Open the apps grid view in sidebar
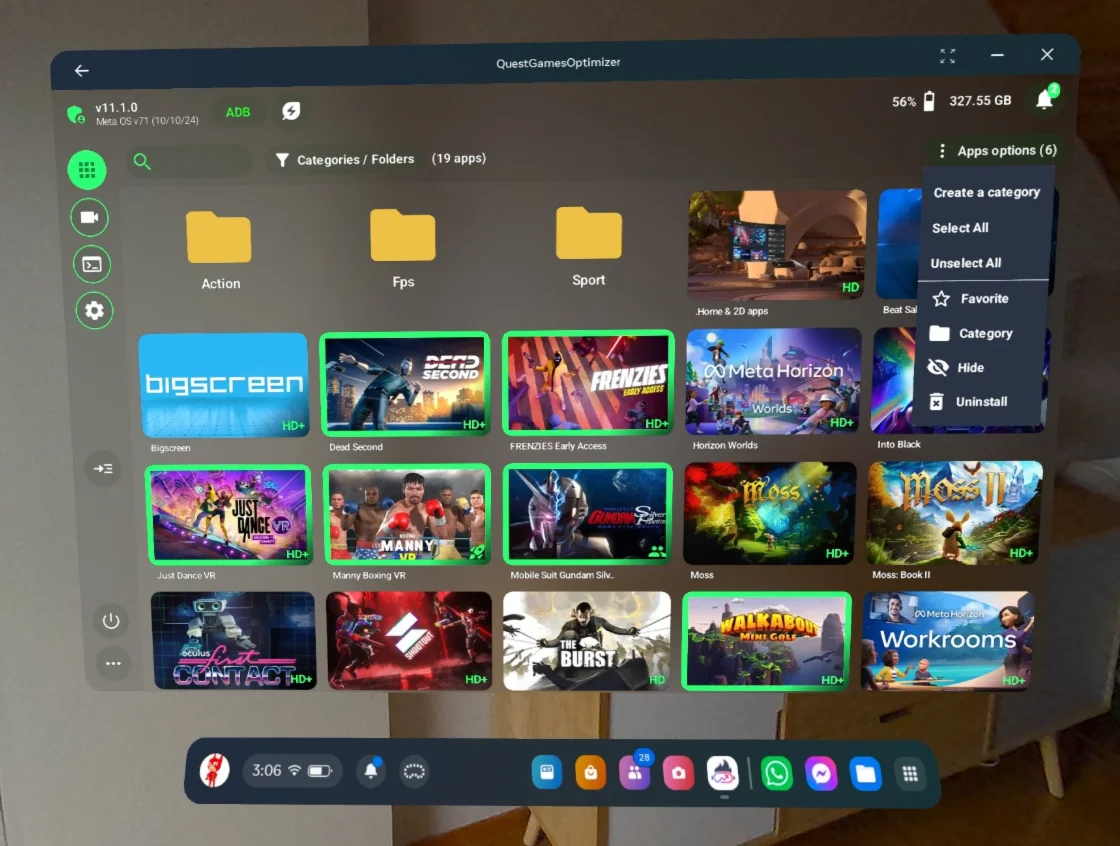The image size is (1120, 846). pyautogui.click(x=87, y=170)
